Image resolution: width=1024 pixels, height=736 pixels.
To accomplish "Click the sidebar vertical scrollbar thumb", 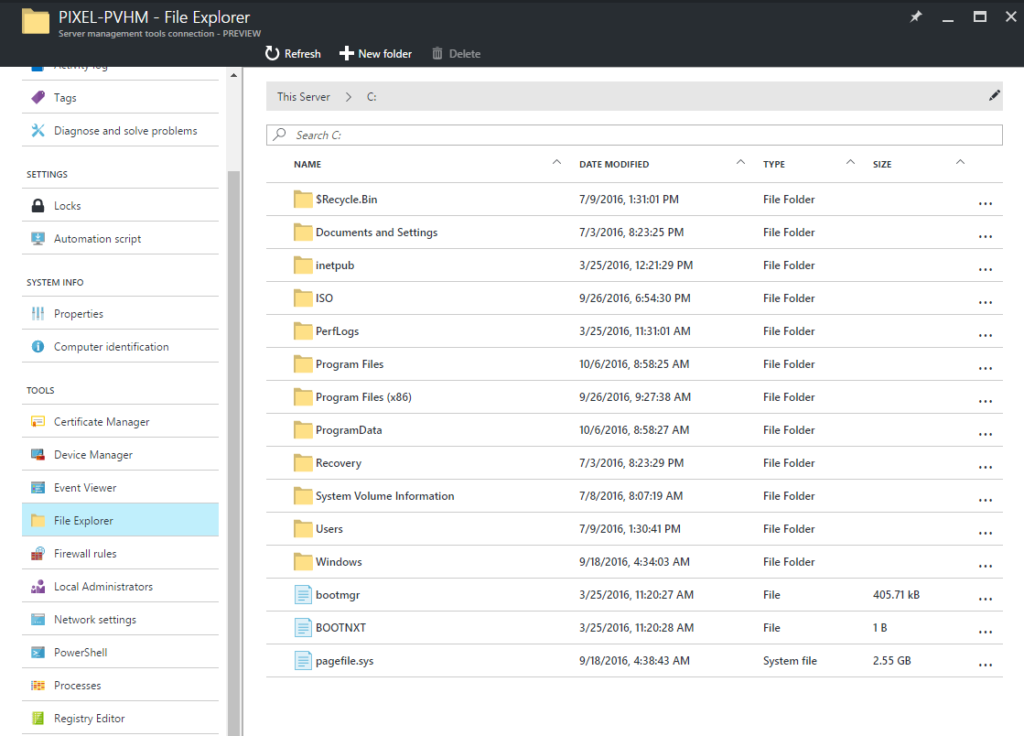I will coord(234,451).
